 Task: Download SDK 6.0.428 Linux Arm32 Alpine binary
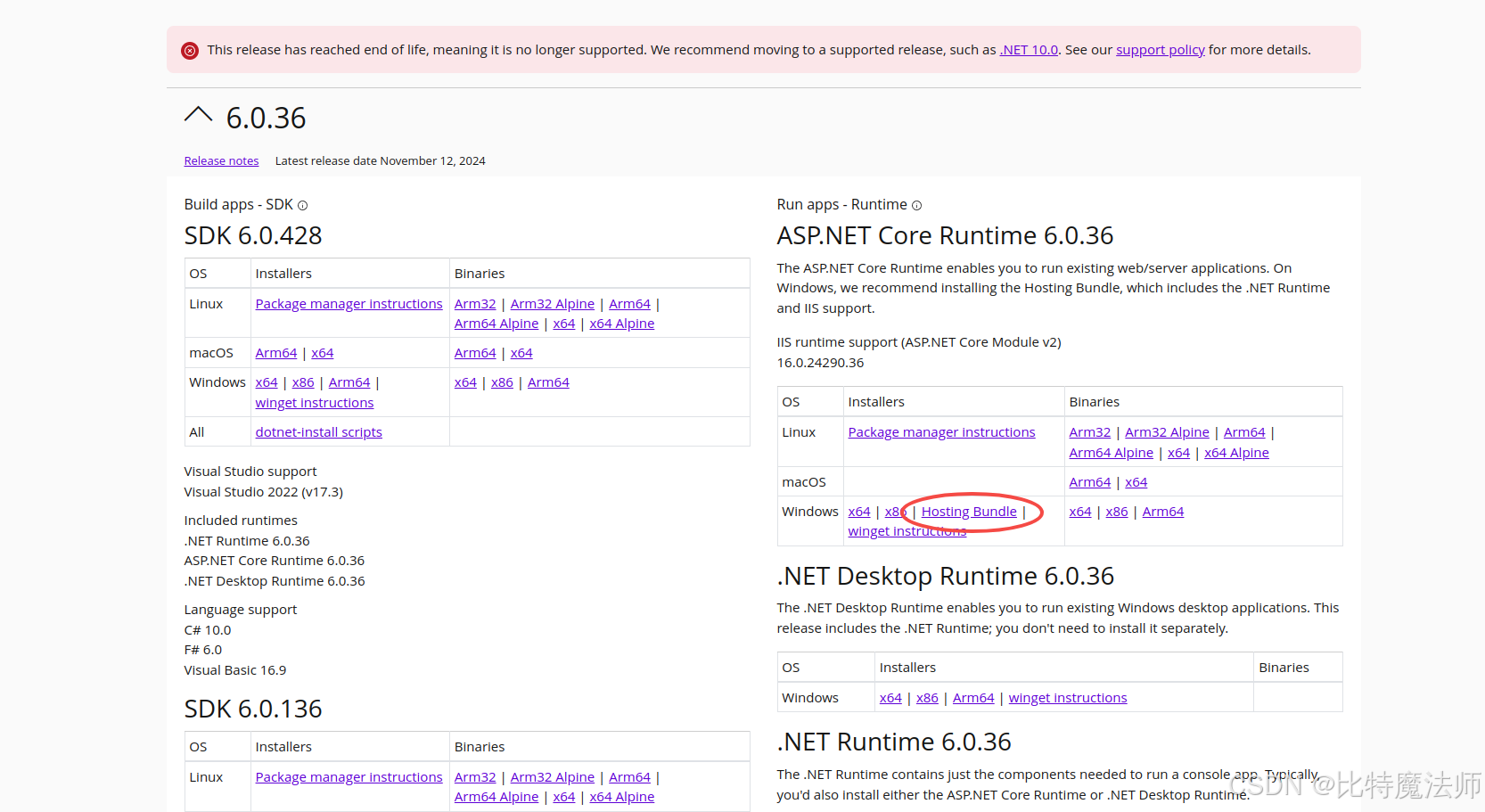tap(552, 304)
